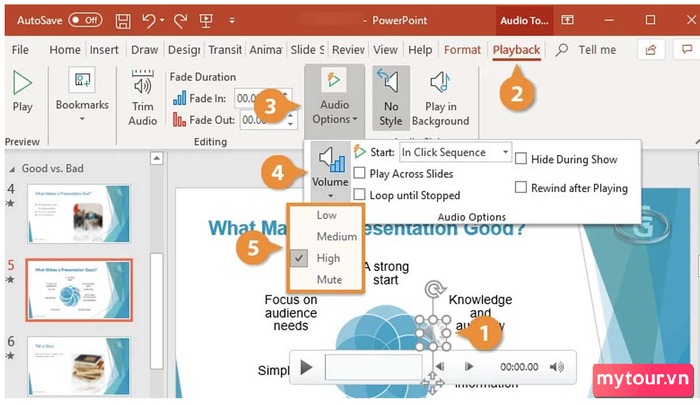Open the Bookmarks dropdown

[82, 95]
